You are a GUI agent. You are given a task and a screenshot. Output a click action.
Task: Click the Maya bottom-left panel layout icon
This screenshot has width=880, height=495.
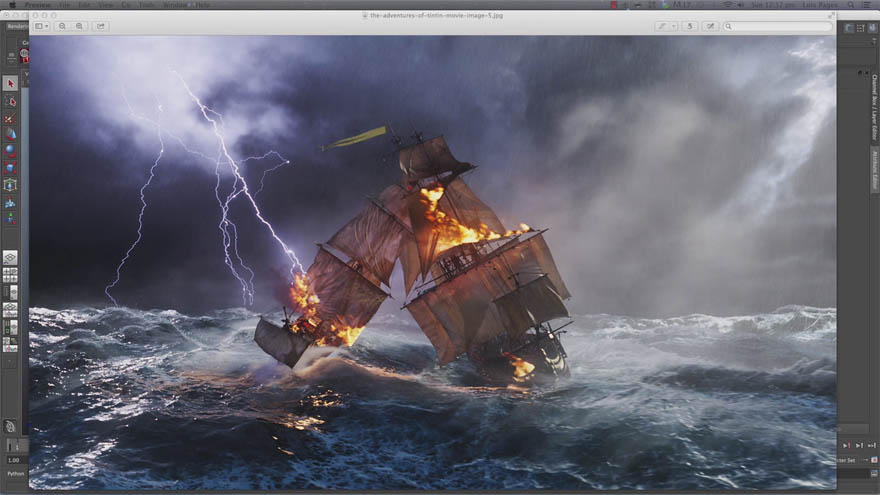pyautogui.click(x=10, y=345)
